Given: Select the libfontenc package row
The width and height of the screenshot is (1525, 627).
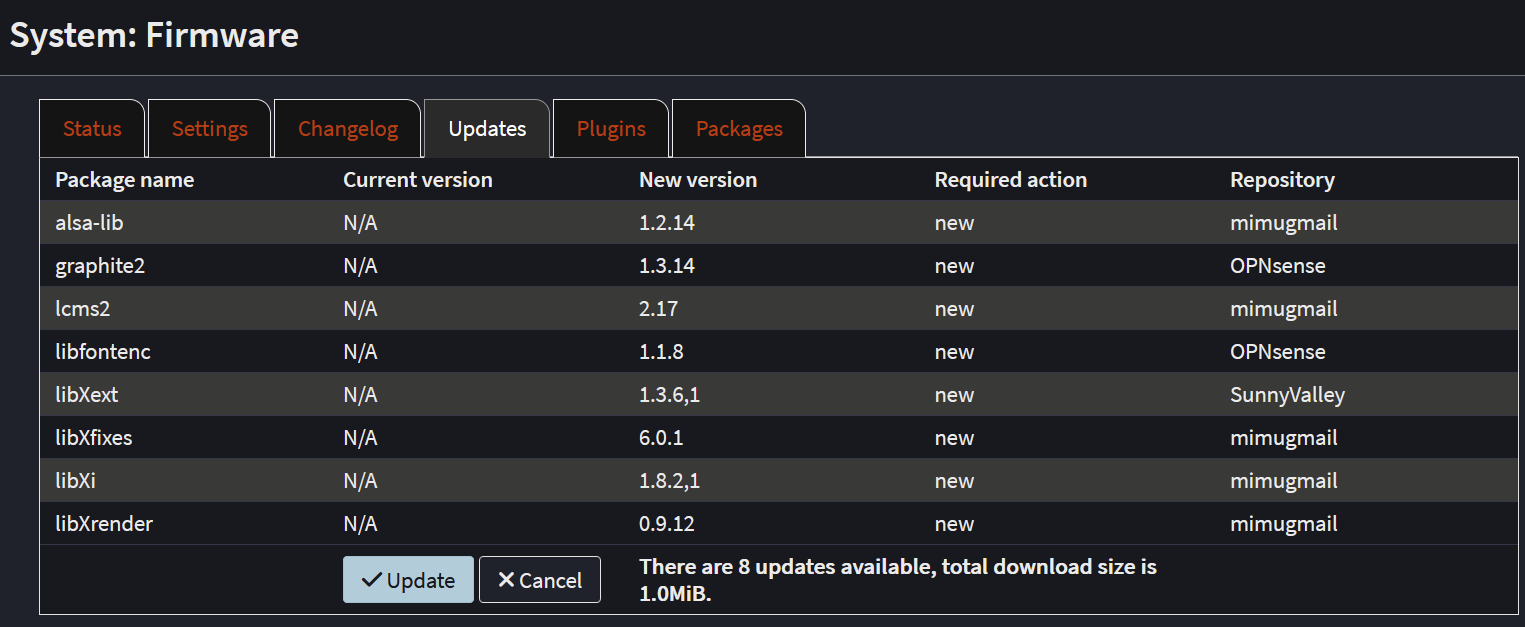Looking at the screenshot, I should pos(103,352).
